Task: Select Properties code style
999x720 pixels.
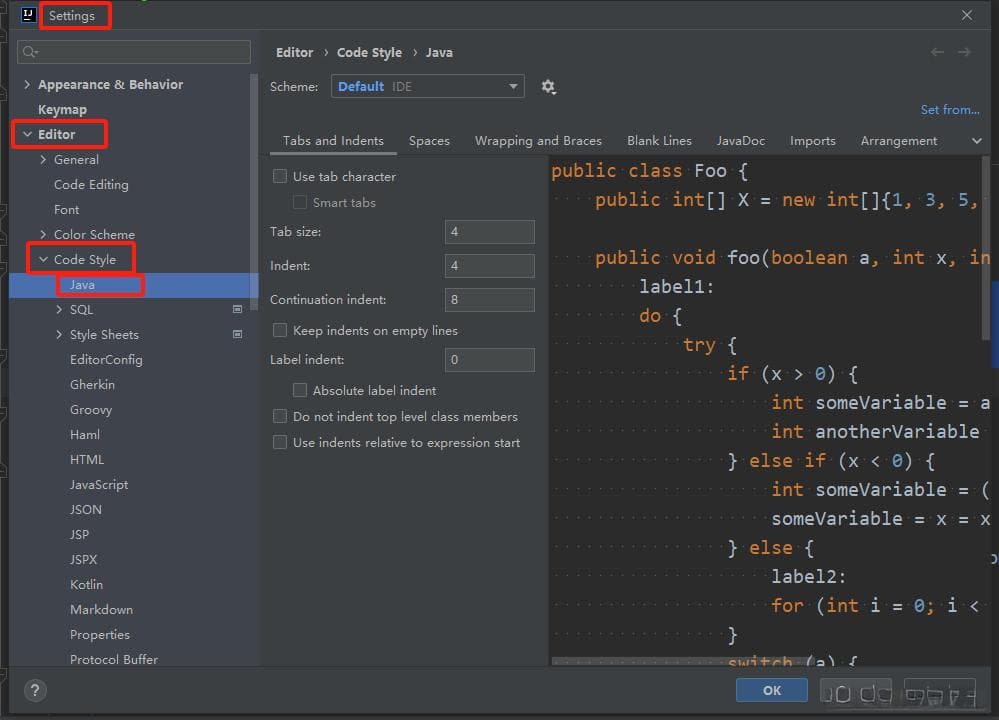Action: [99, 634]
